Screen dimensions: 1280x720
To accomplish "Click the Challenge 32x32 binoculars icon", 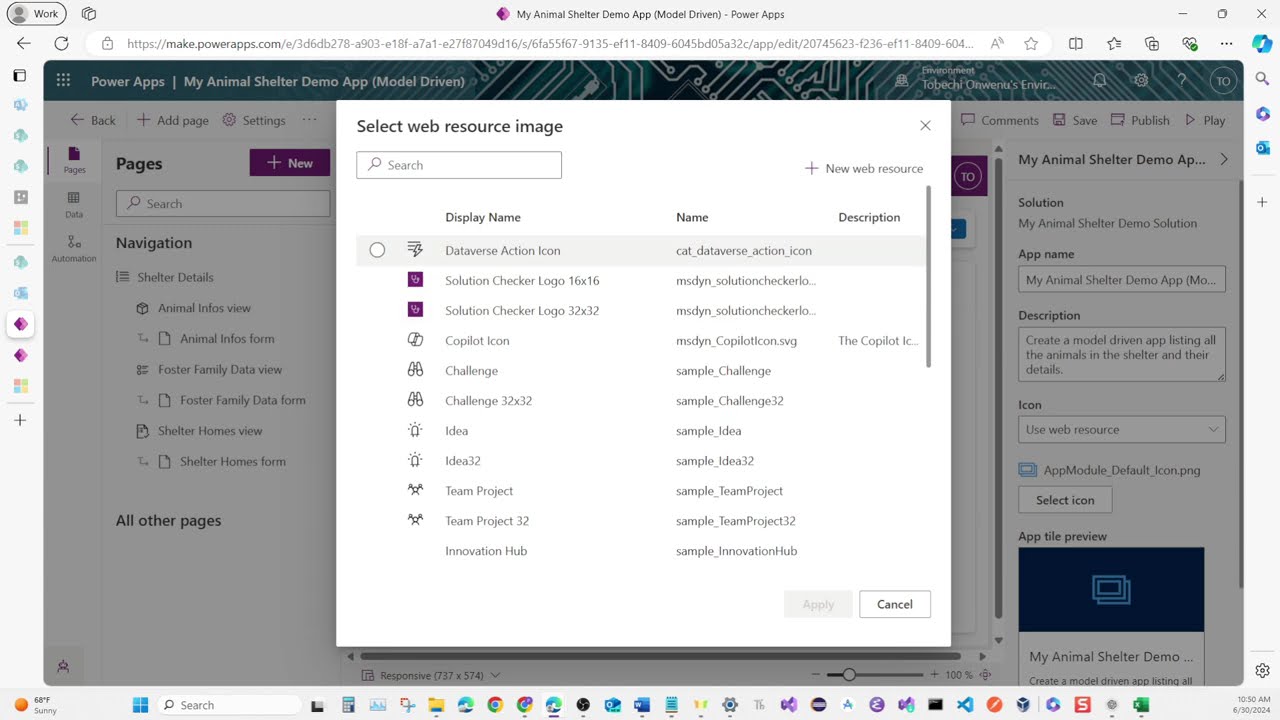I will tap(415, 400).
